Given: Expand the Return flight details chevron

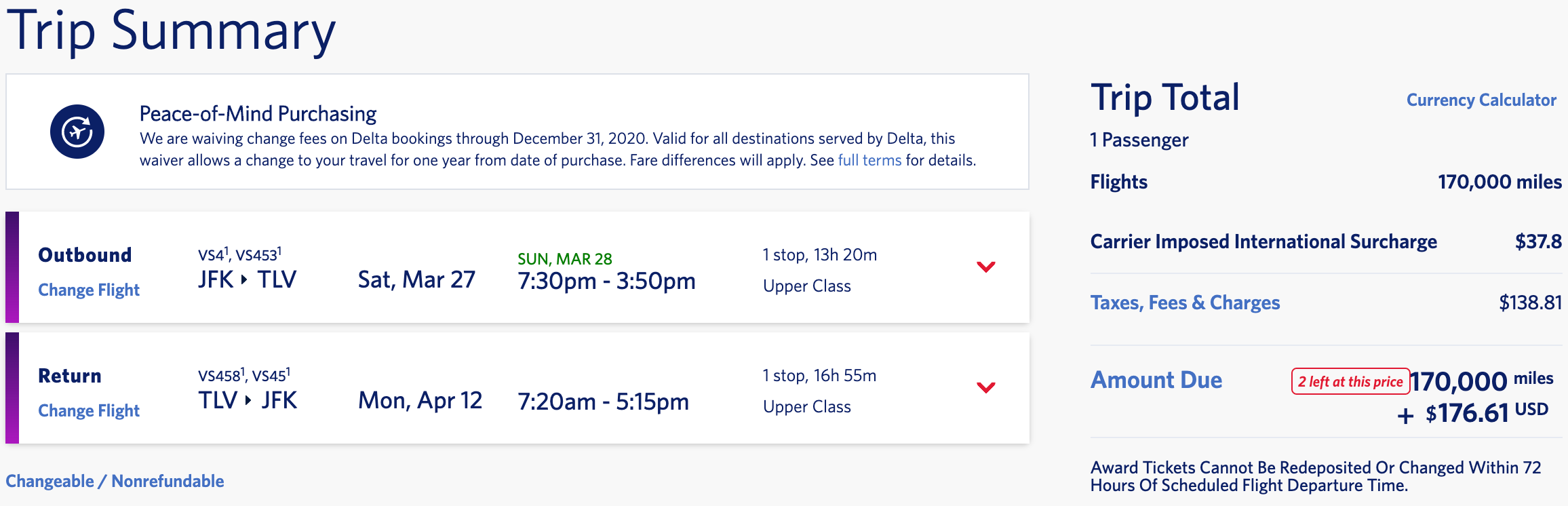Looking at the screenshot, I should 985,387.
